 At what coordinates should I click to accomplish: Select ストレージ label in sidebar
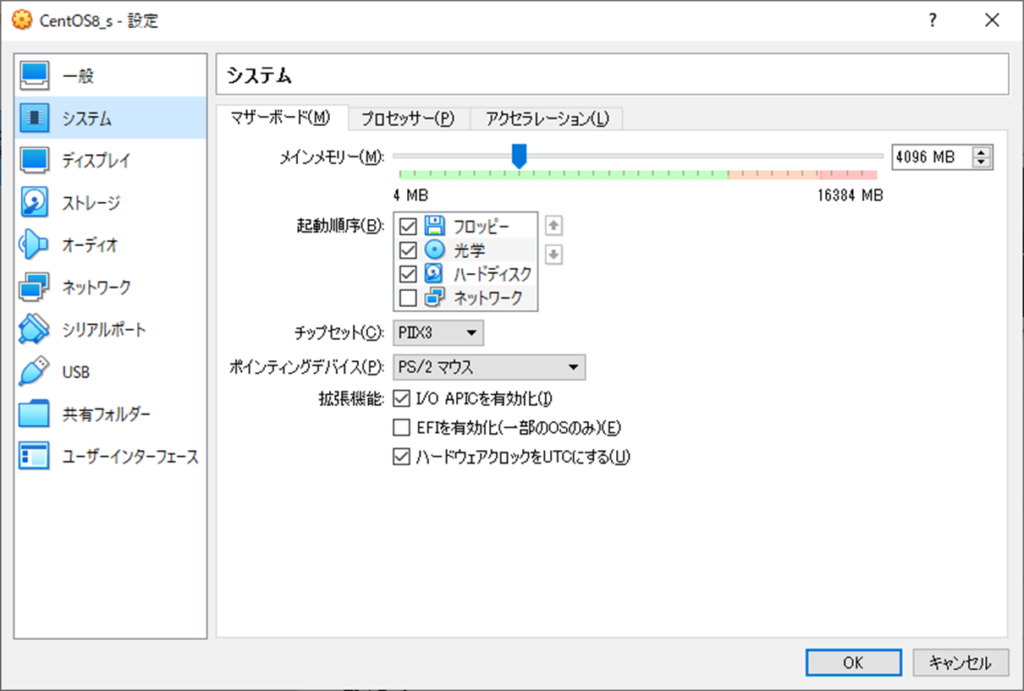[91, 203]
